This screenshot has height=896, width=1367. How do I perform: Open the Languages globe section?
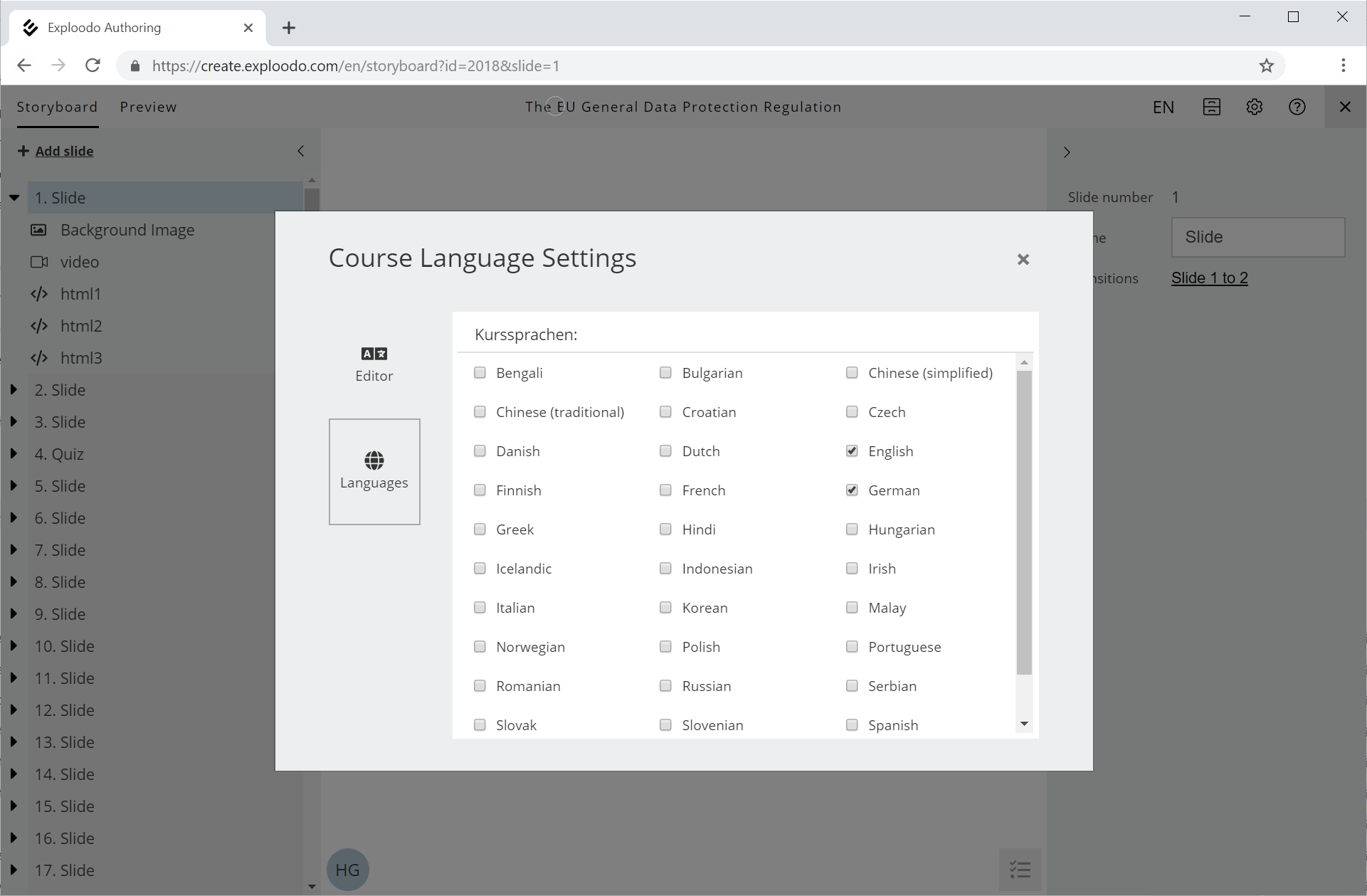(x=374, y=471)
